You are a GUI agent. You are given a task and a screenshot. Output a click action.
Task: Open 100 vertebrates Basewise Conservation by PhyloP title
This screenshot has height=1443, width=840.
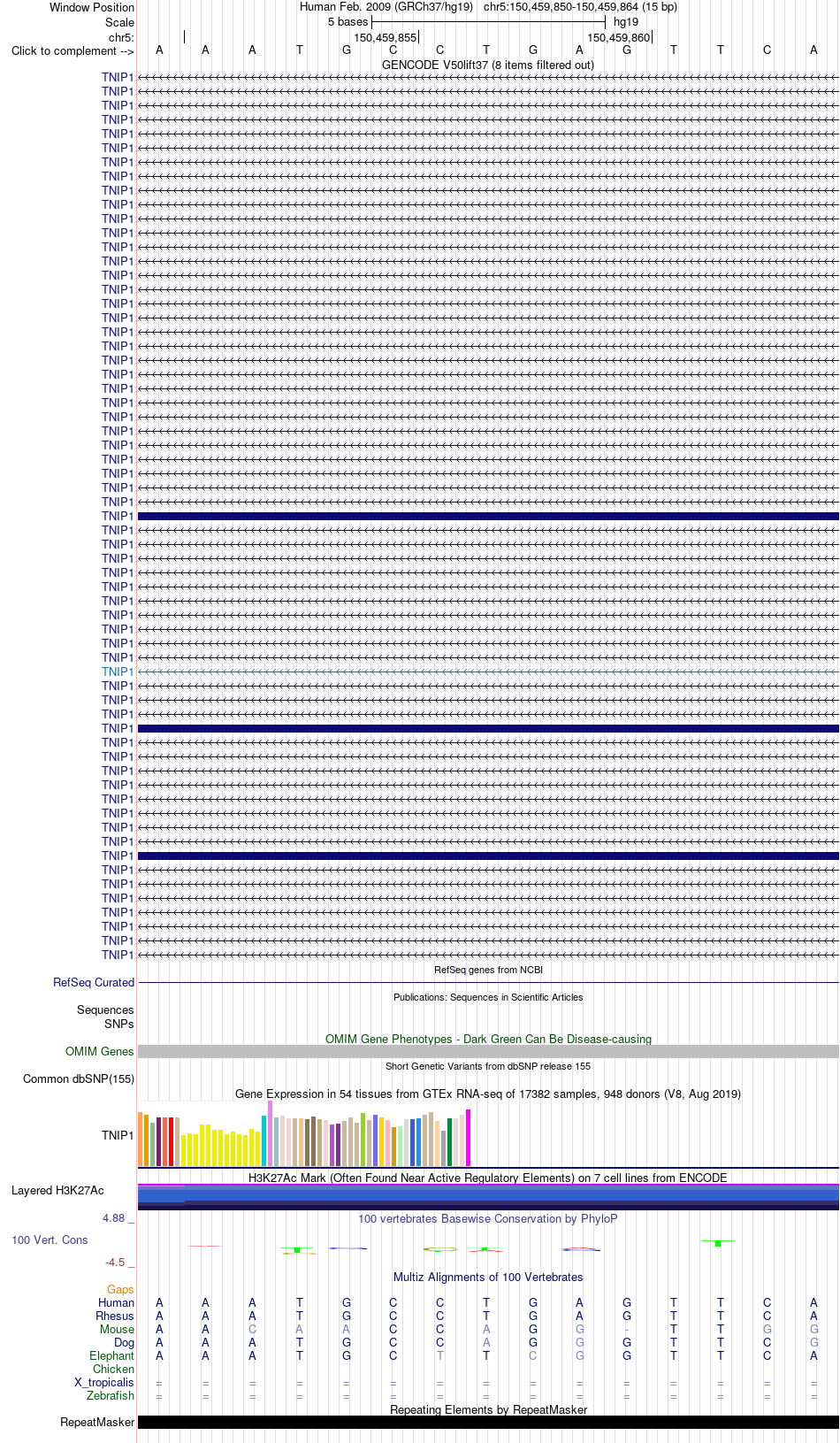click(488, 1218)
